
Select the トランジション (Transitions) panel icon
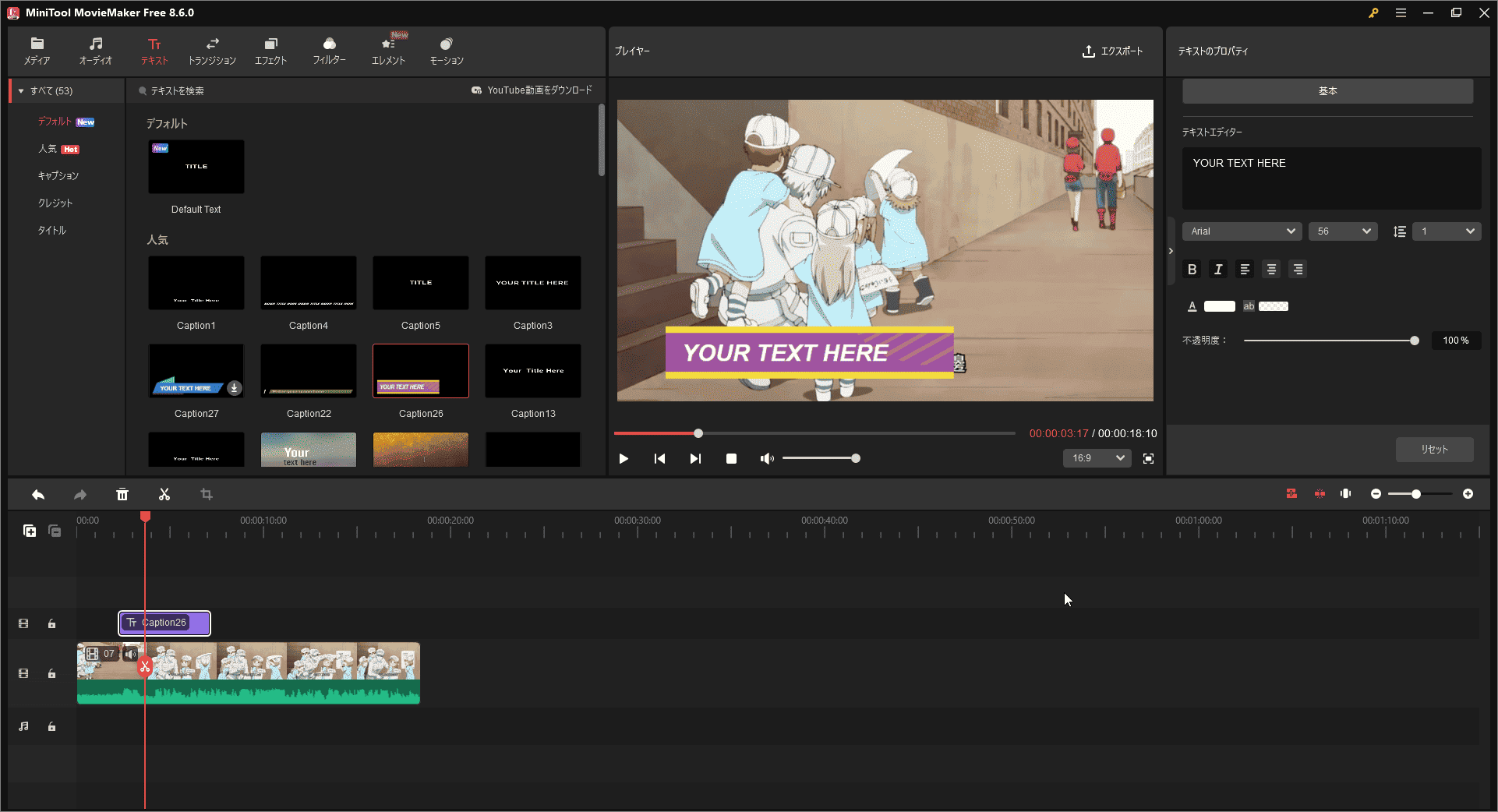click(x=211, y=51)
